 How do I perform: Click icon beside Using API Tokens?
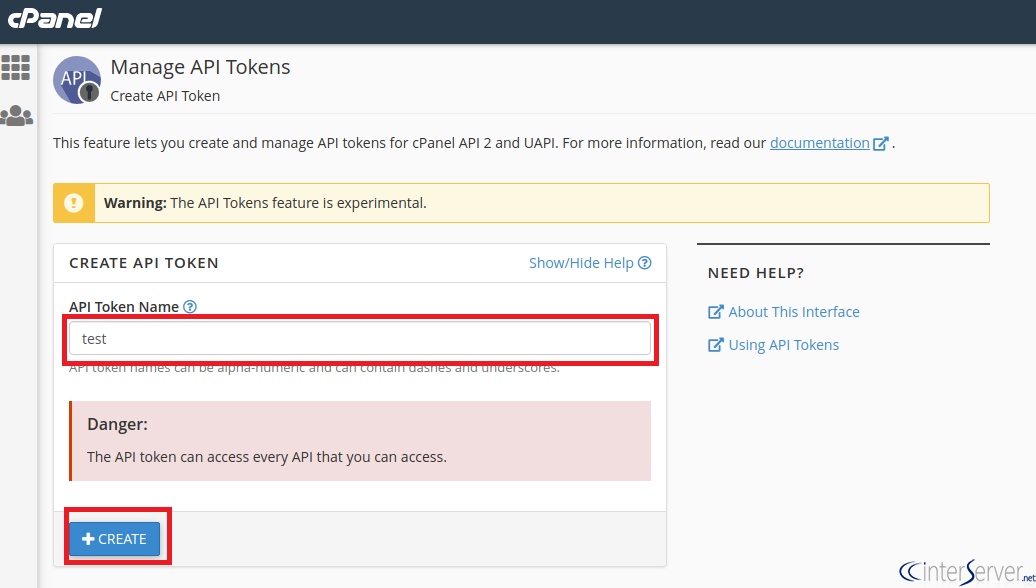(x=716, y=345)
